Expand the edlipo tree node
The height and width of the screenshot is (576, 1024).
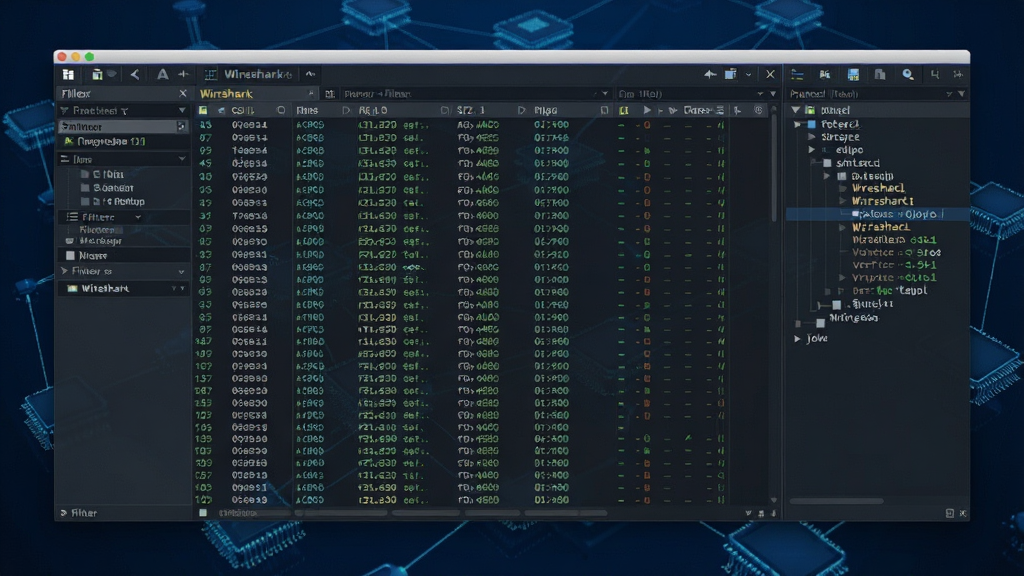pyautogui.click(x=812, y=150)
